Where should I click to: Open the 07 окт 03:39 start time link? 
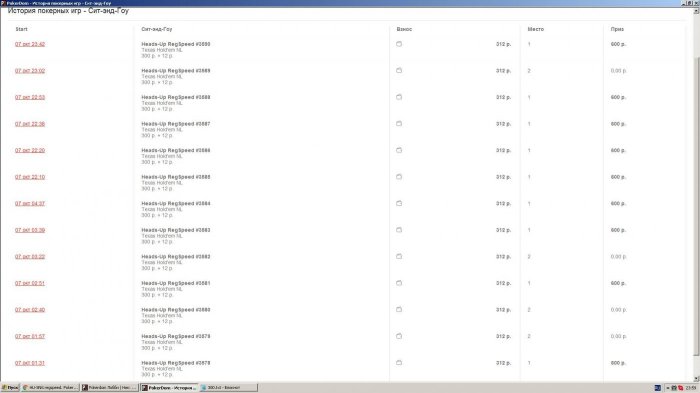click(30, 230)
